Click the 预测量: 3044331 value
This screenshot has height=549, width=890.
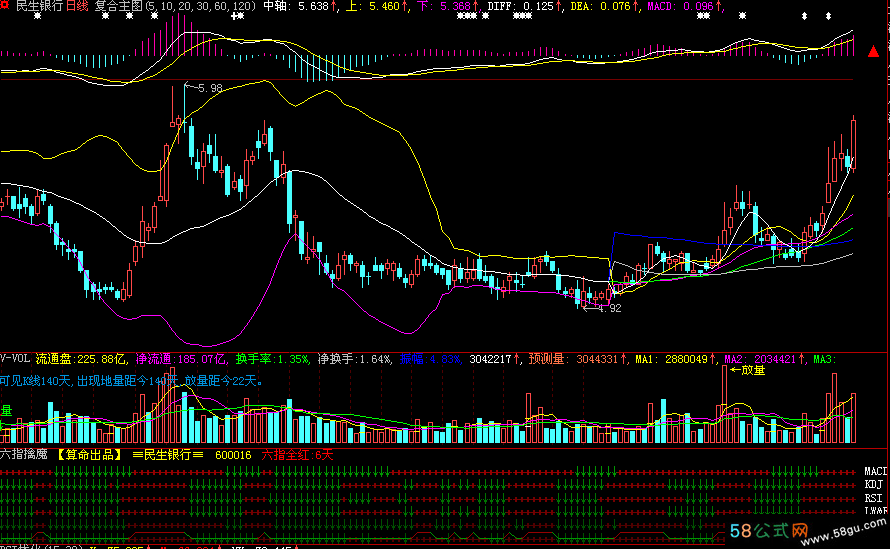pos(577,359)
